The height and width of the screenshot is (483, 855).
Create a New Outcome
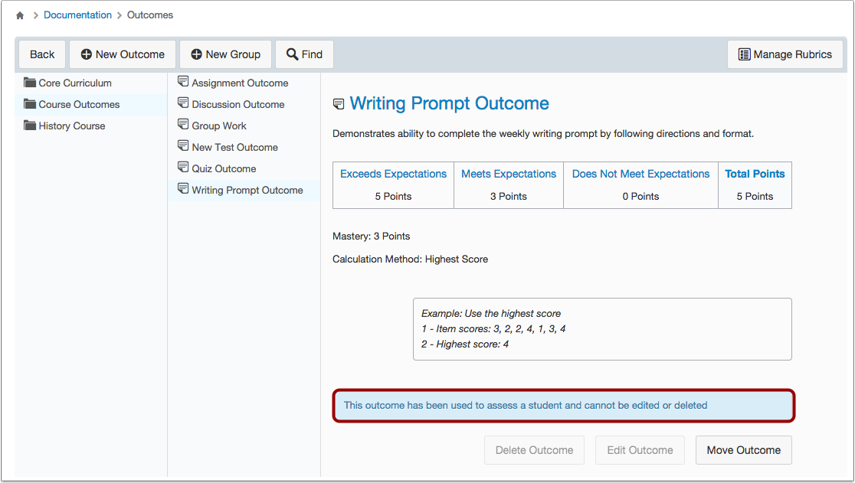[123, 55]
